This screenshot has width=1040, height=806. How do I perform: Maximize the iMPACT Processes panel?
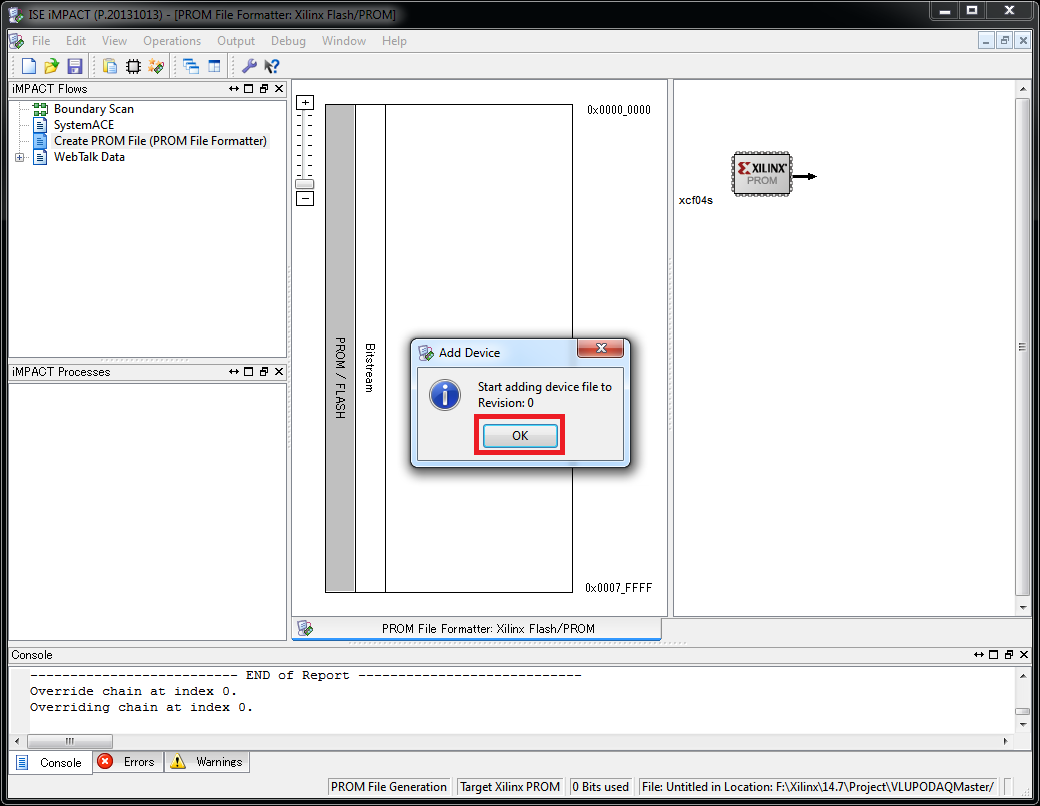point(249,372)
